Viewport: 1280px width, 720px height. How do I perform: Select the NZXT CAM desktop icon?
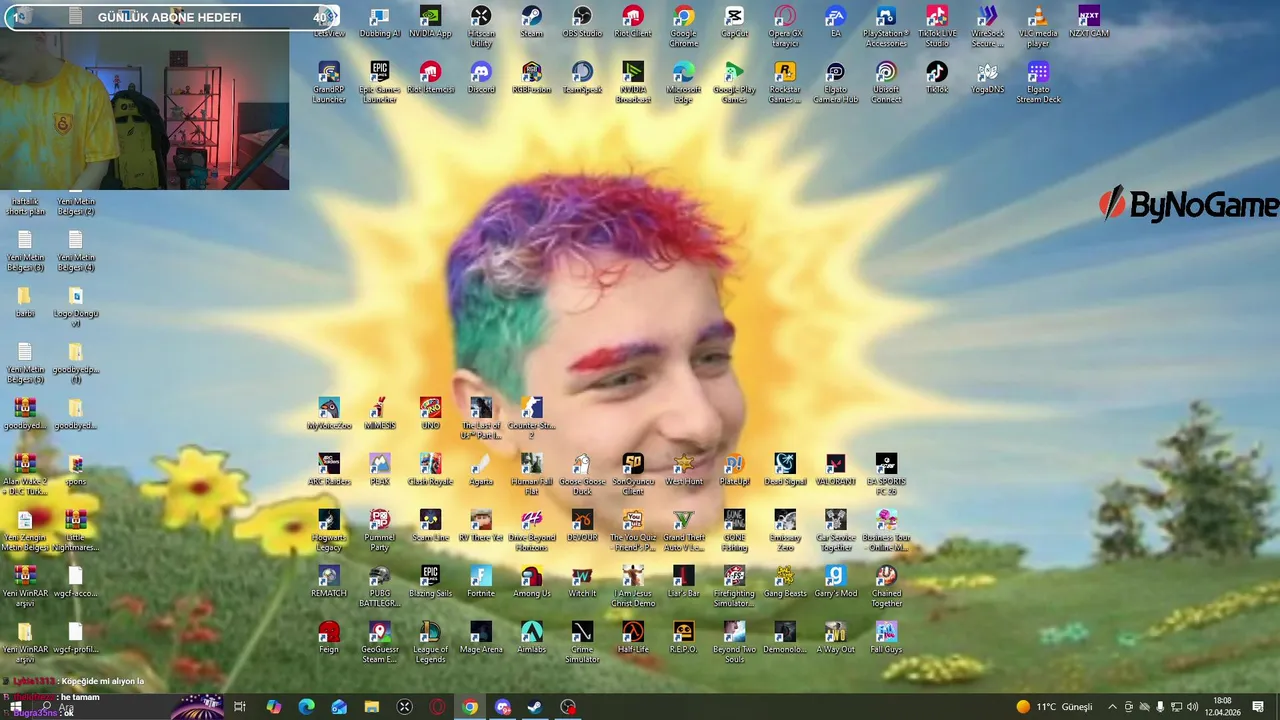tap(1089, 22)
